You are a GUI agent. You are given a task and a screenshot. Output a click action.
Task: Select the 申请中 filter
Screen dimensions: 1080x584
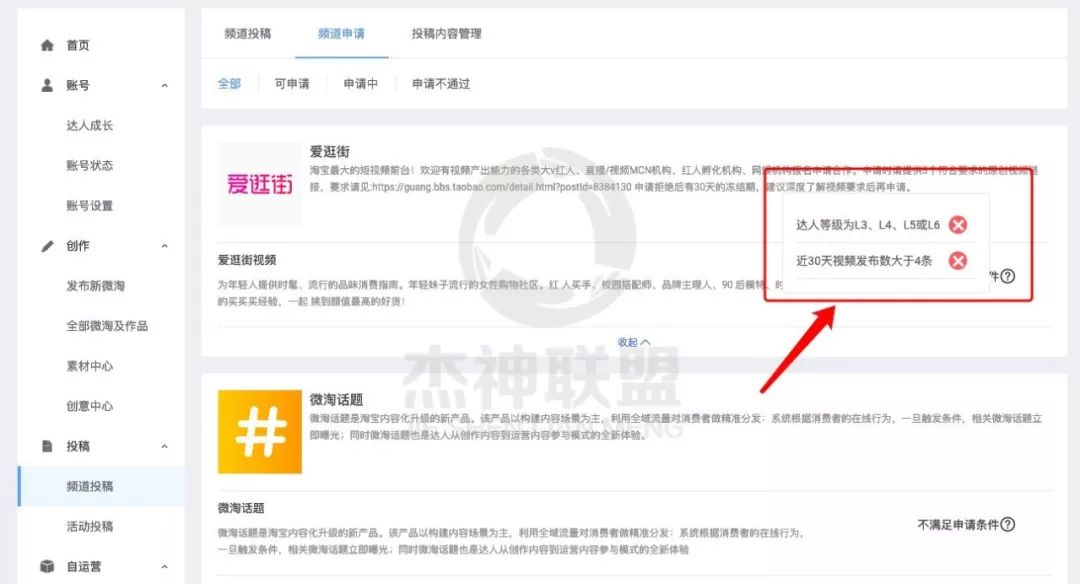click(x=361, y=83)
